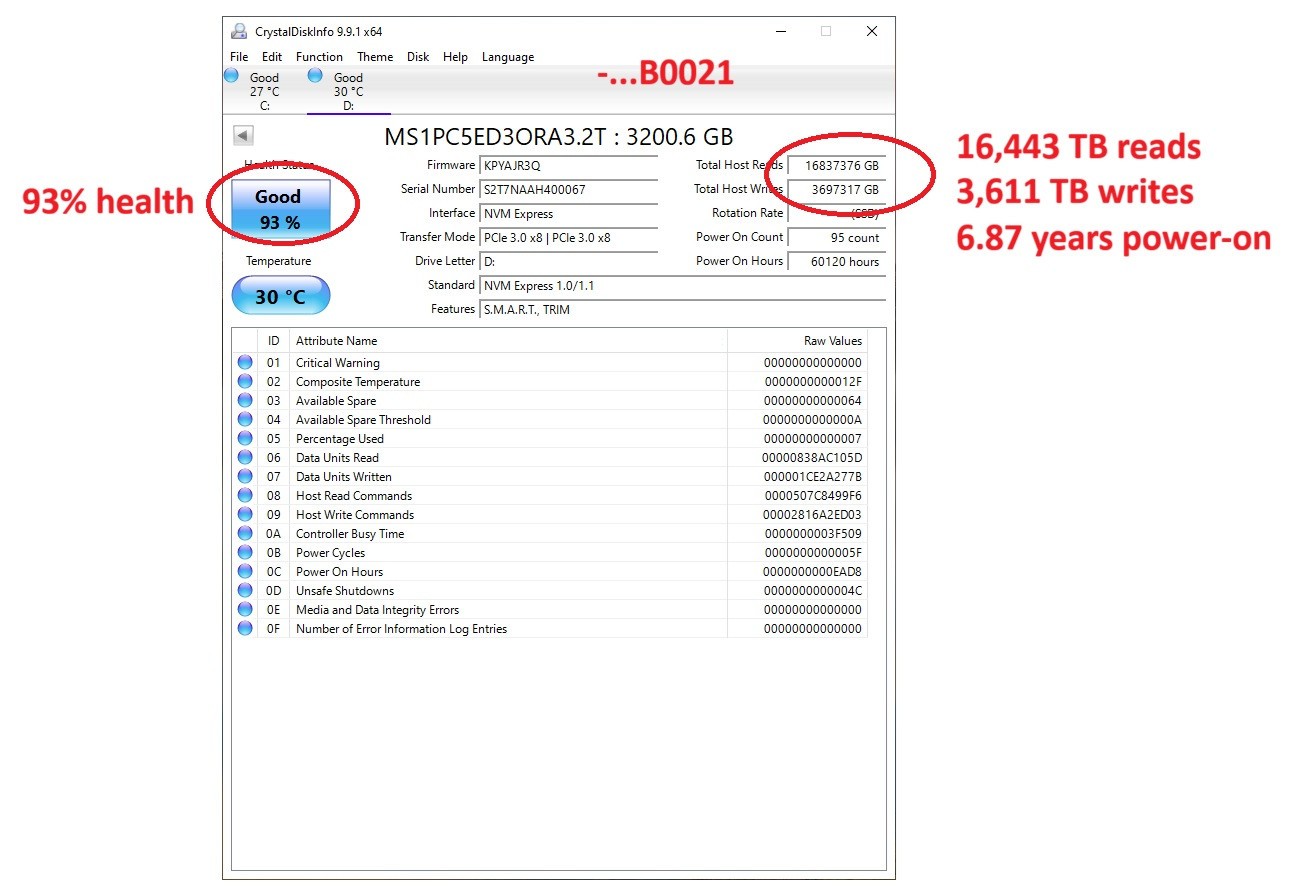Select the Composite Temperature attribute name
The image size is (1300, 890).
(x=358, y=382)
